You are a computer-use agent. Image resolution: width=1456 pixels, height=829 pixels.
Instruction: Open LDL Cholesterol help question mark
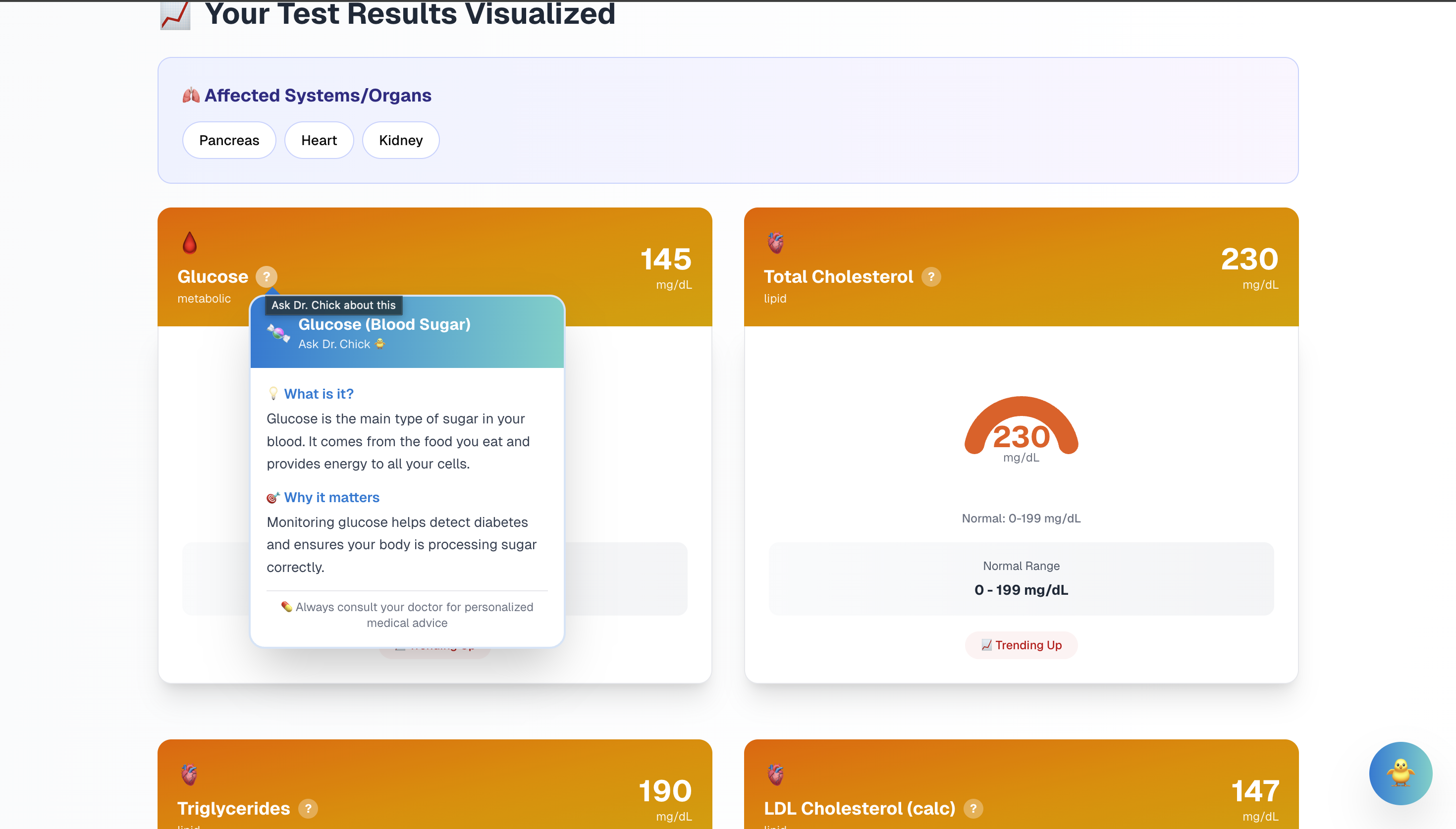(973, 809)
